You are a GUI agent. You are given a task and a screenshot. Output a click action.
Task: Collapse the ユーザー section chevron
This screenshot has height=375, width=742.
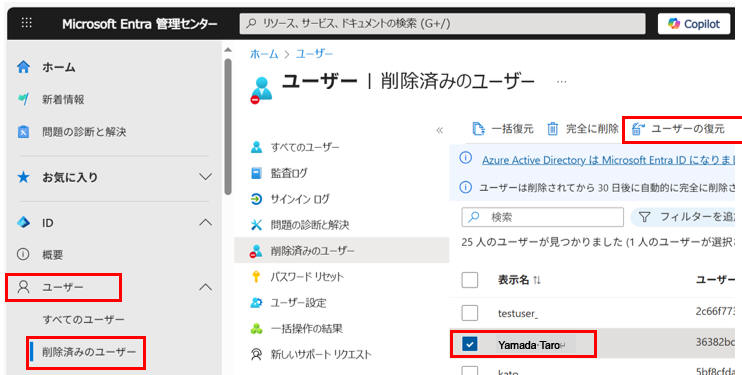coord(205,287)
